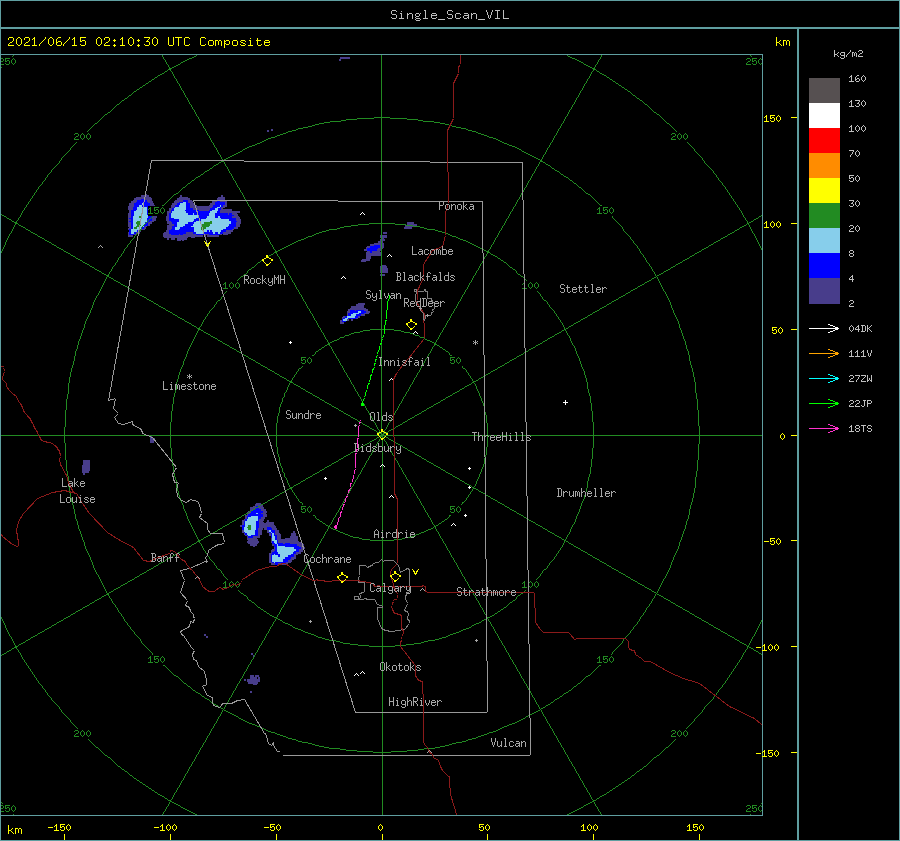
Task: Click the Cochrane label
Action: point(327,559)
